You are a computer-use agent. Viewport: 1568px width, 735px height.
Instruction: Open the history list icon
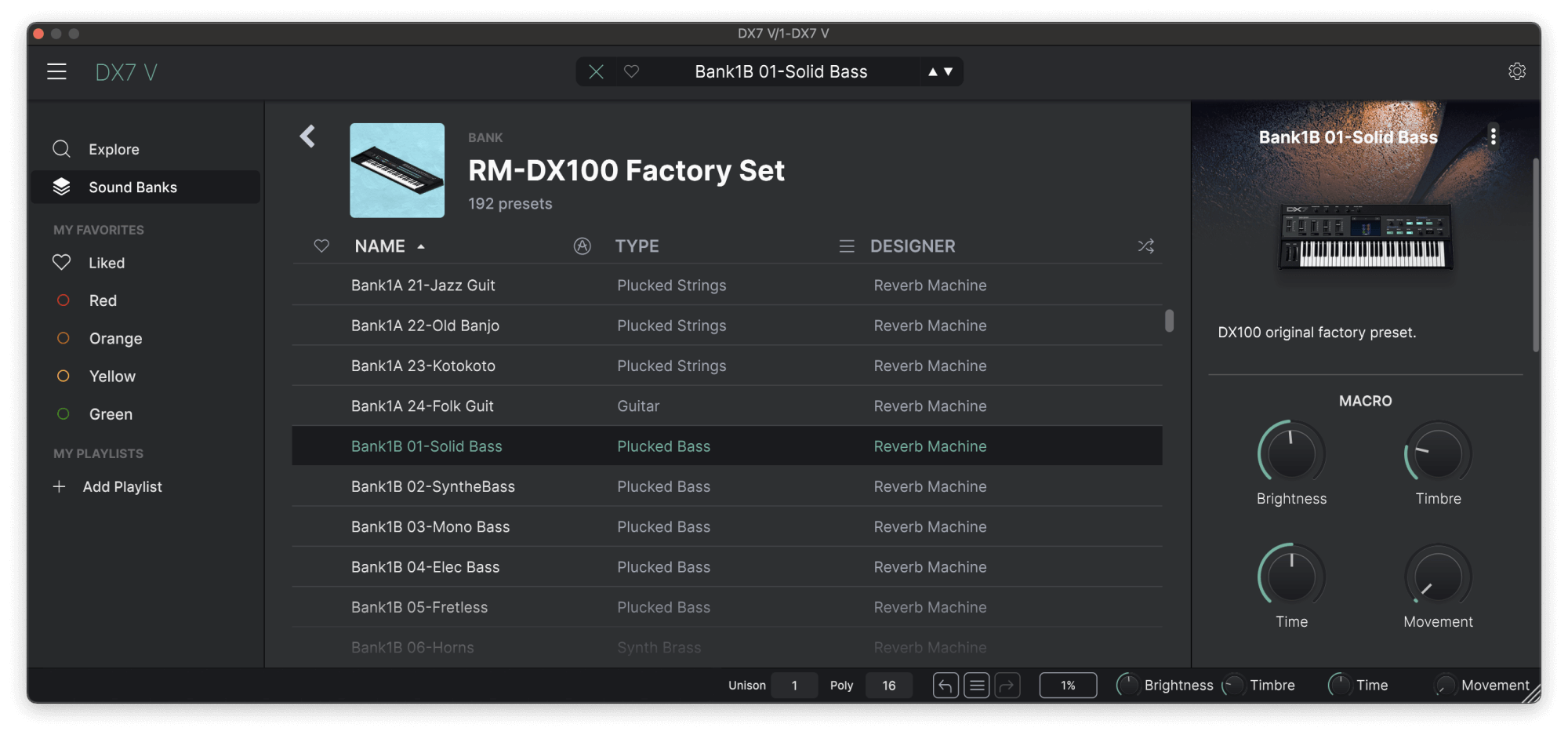point(976,685)
